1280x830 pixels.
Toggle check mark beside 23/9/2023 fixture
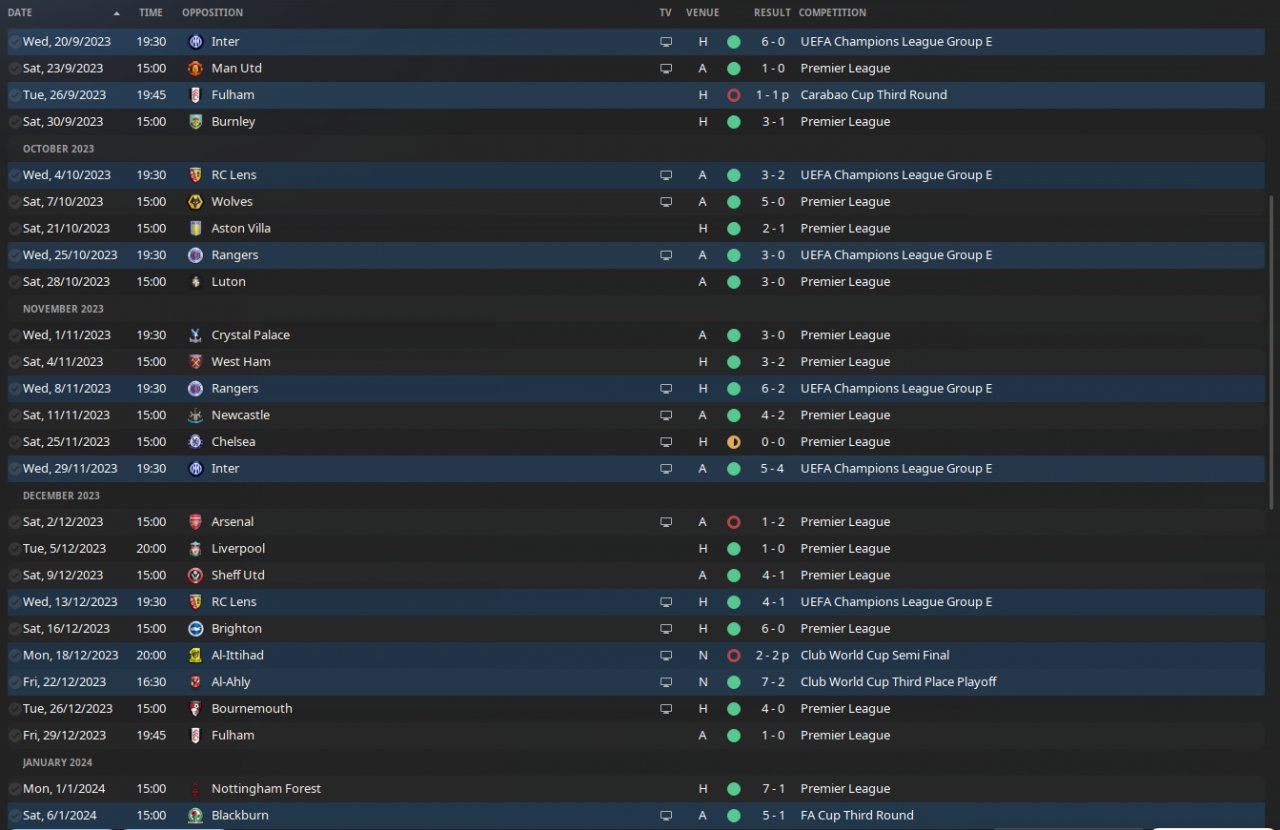pyautogui.click(x=14, y=68)
